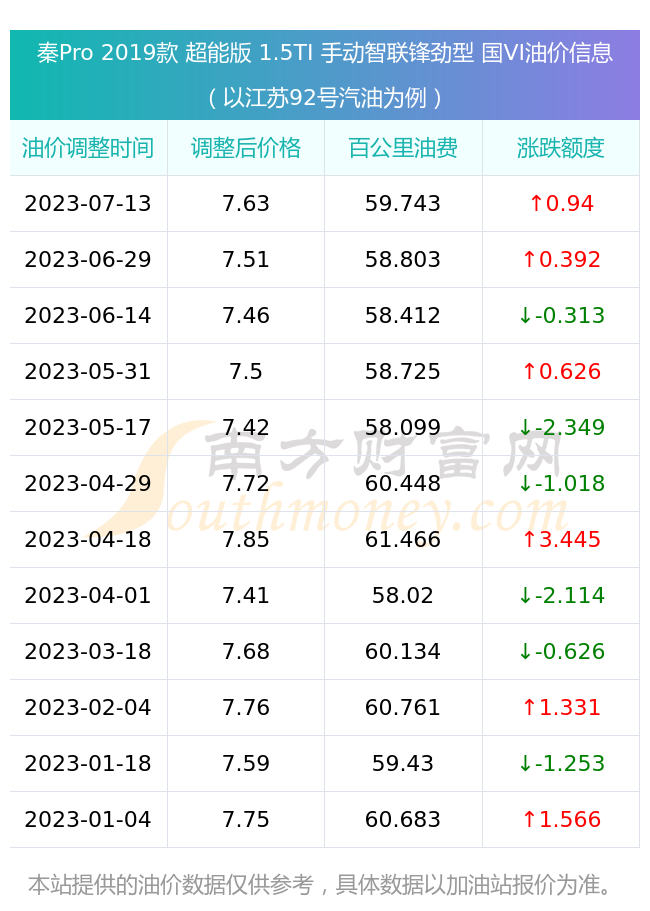Select the date cell 2023-07-13
The width and height of the screenshot is (650, 911).
88,203
